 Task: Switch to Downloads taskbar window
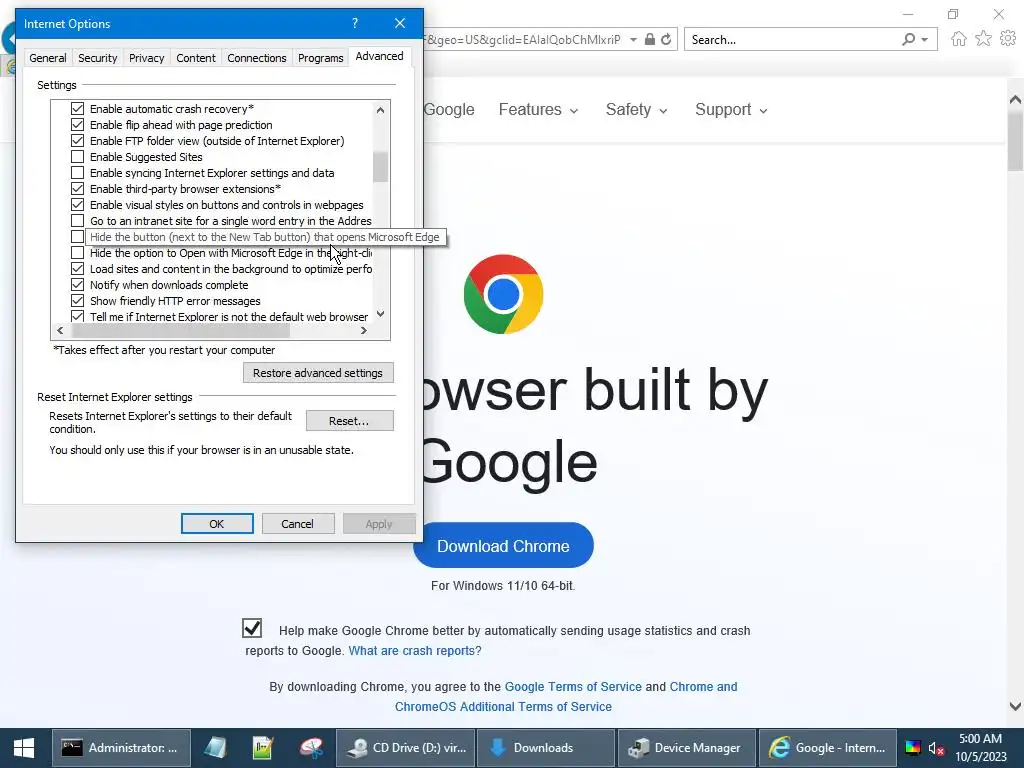pyautogui.click(x=547, y=748)
